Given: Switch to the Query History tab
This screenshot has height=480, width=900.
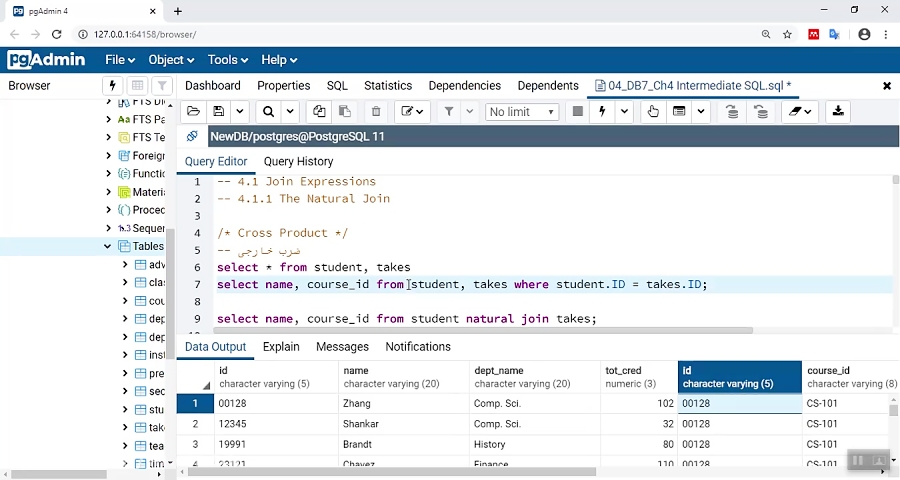Looking at the screenshot, I should 298,161.
